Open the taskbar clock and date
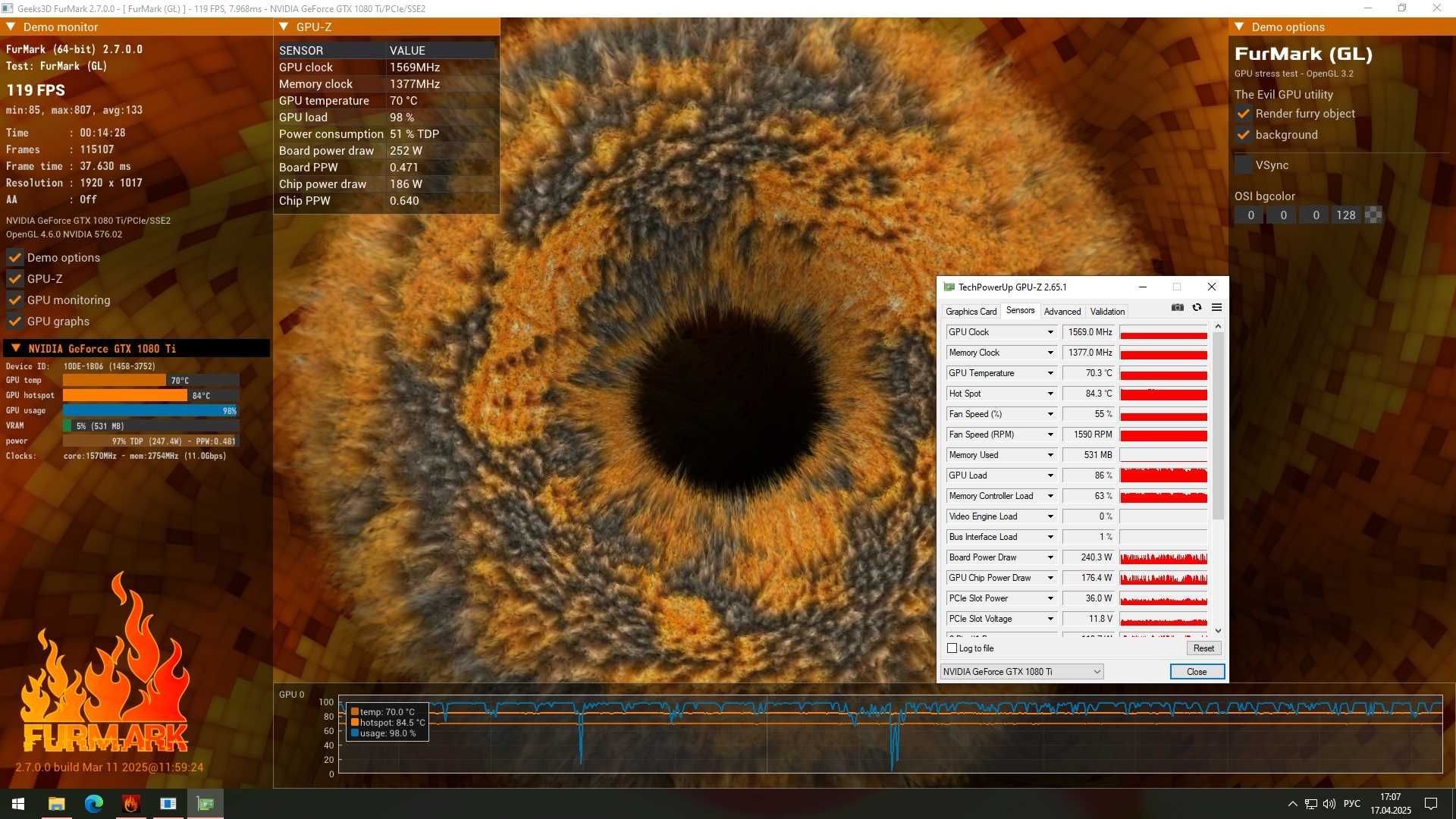The width and height of the screenshot is (1456, 819). pos(1391,804)
